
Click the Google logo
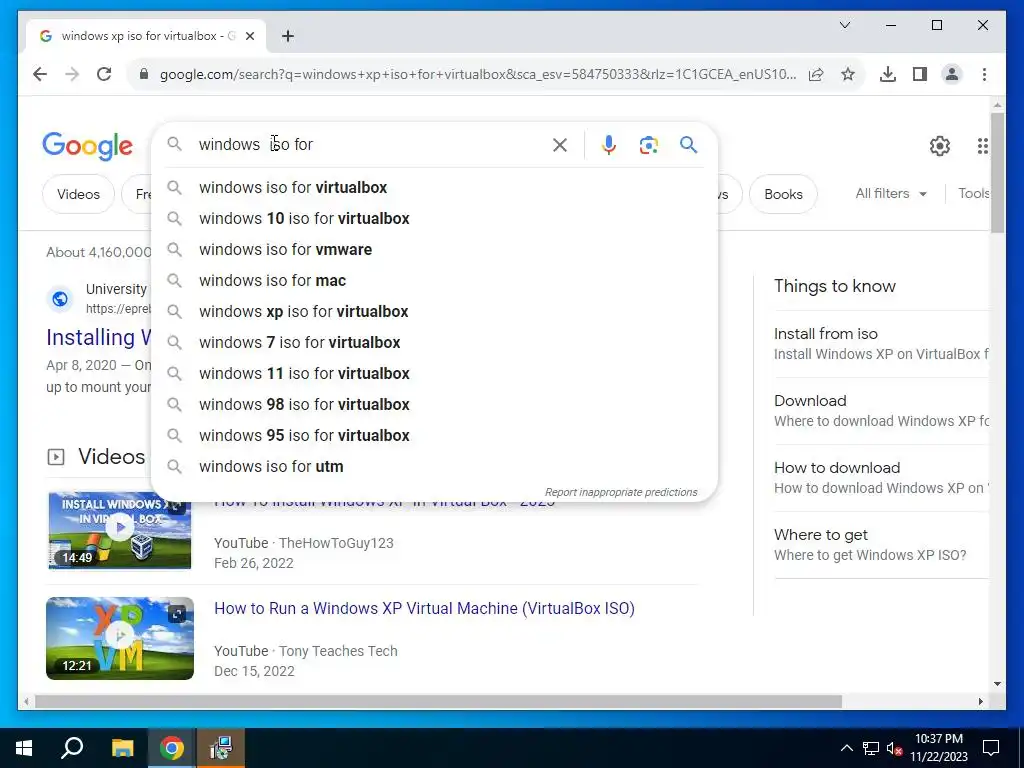[88, 146]
